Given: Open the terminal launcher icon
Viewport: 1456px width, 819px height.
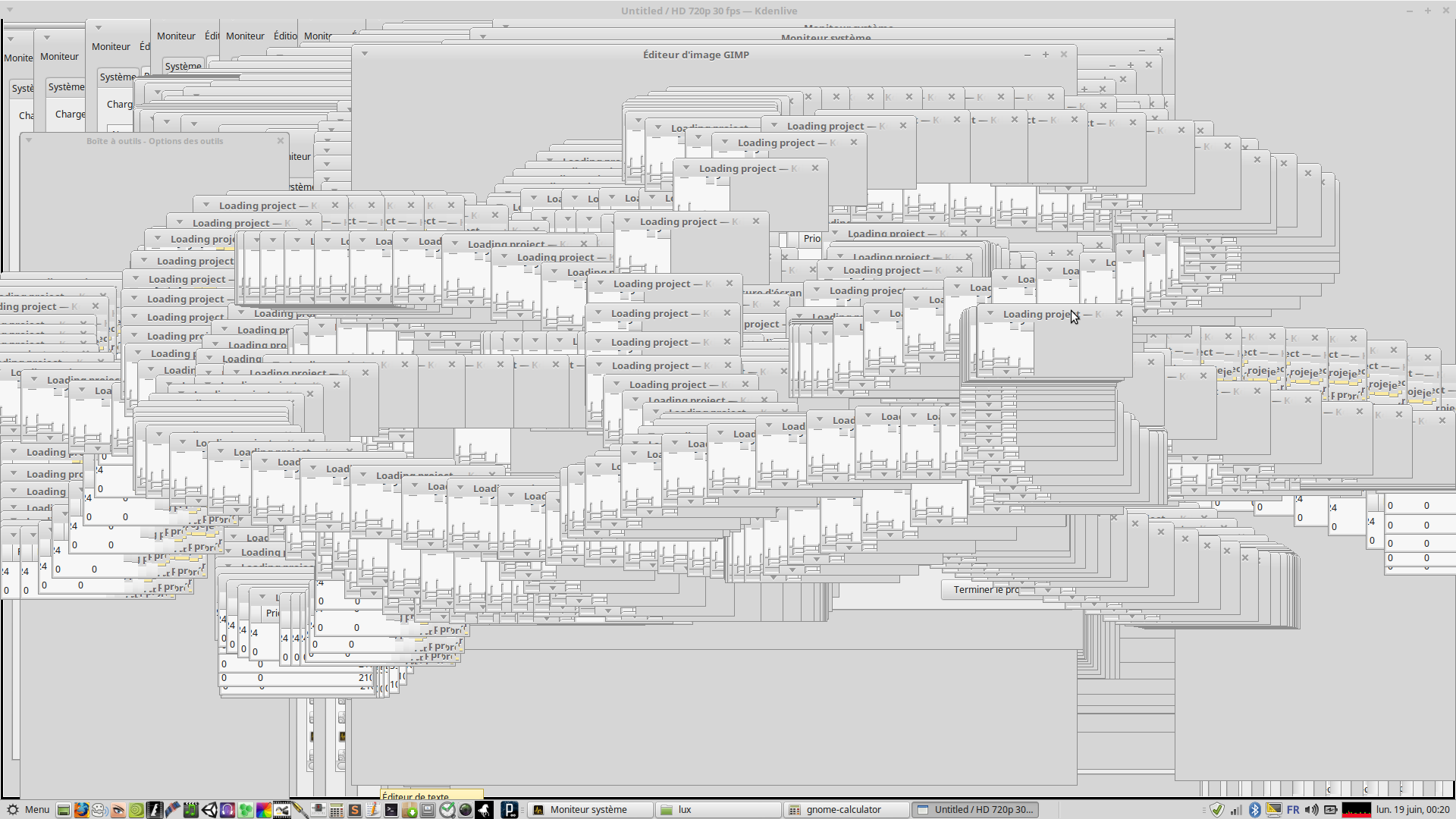Looking at the screenshot, I should [391, 810].
